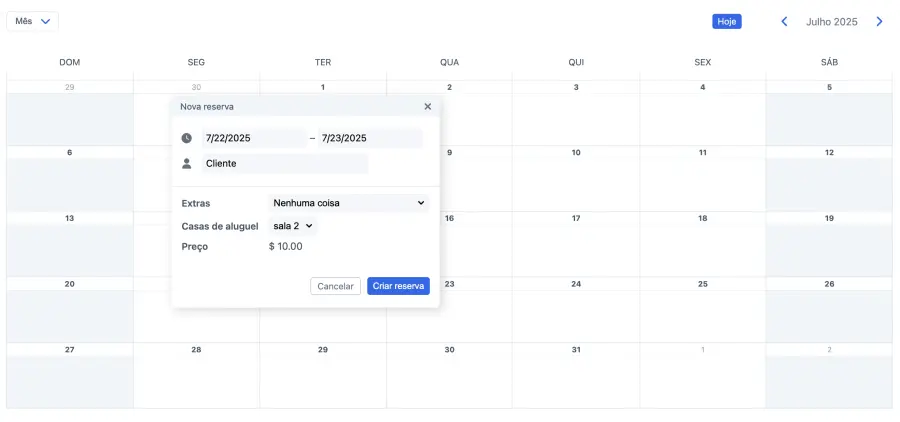Close the Nova reserva dialog
This screenshot has height=422, width=900.
click(428, 106)
